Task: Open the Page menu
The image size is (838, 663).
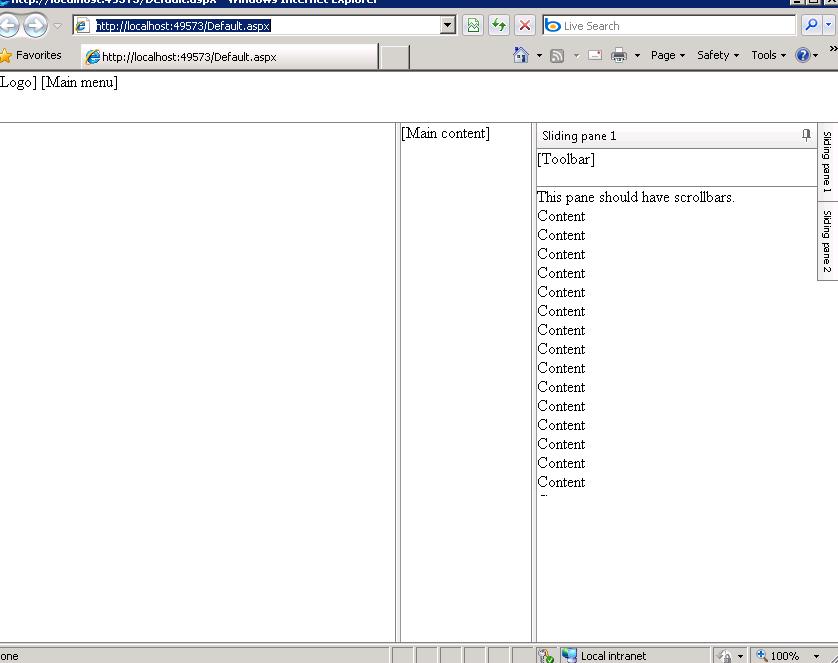Action: 668,55
